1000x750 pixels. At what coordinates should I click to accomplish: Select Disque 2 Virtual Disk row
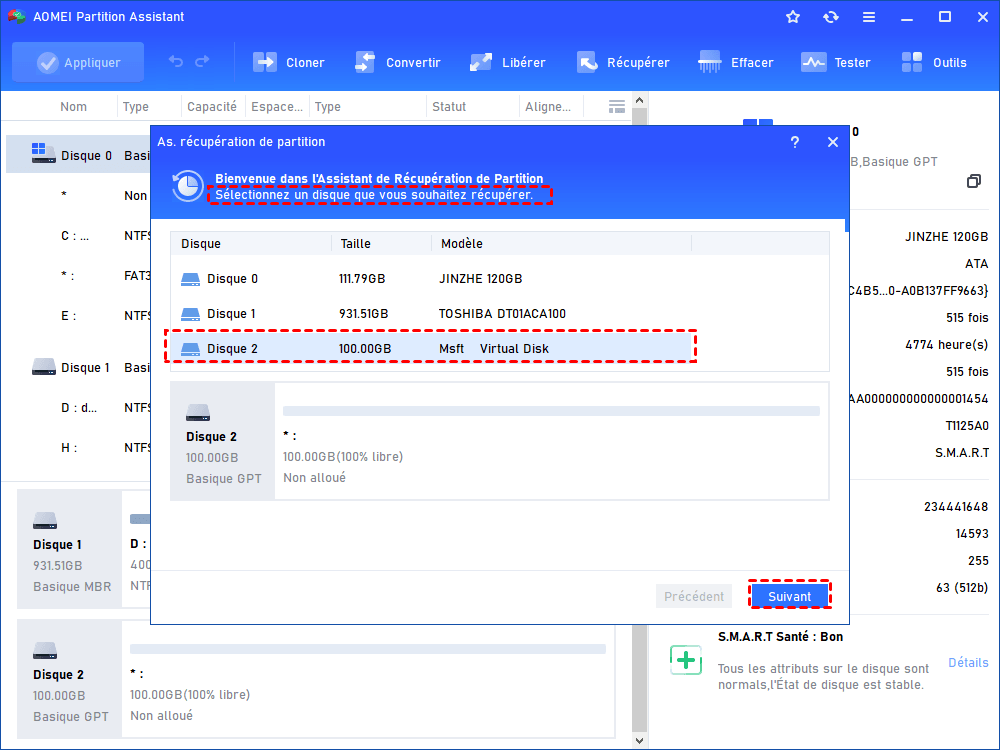[431, 349]
